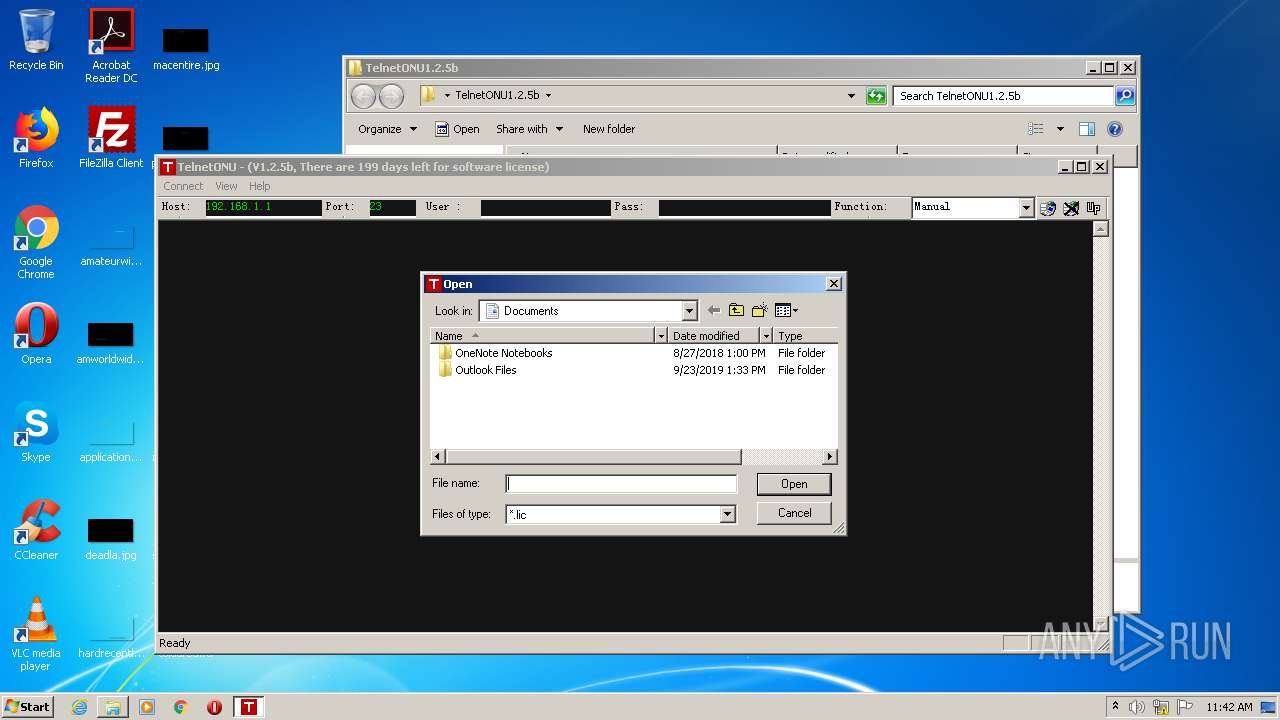The image size is (1280, 720).
Task: Go back to last folder visited
Action: tap(714, 311)
